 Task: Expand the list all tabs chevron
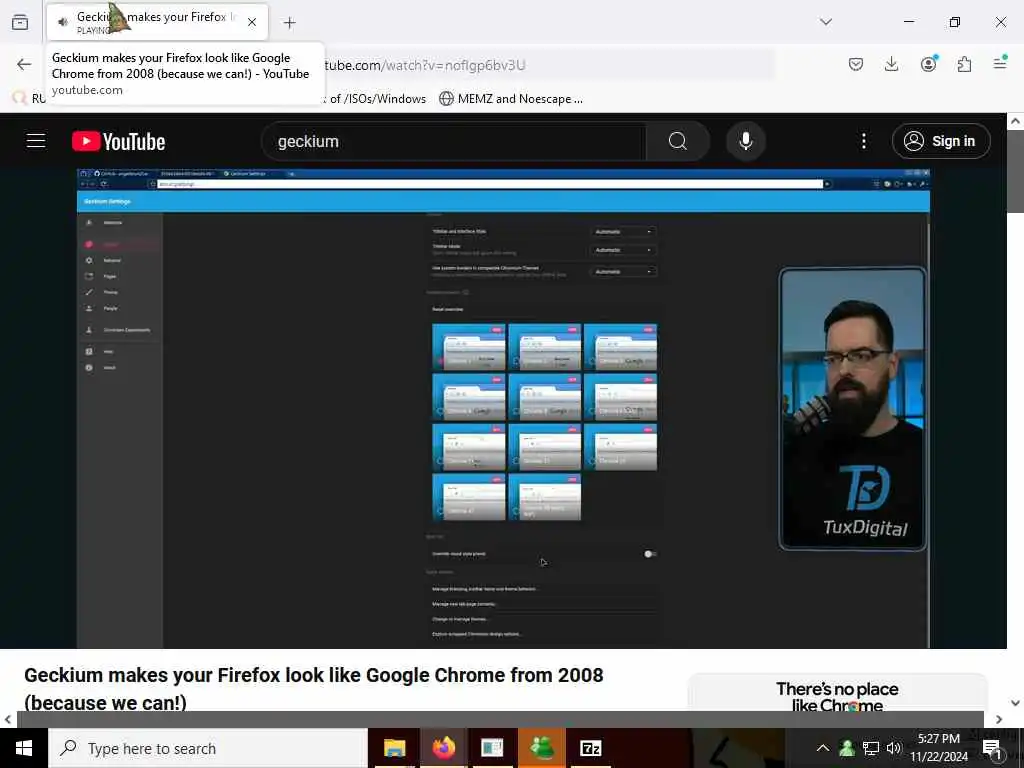point(826,22)
